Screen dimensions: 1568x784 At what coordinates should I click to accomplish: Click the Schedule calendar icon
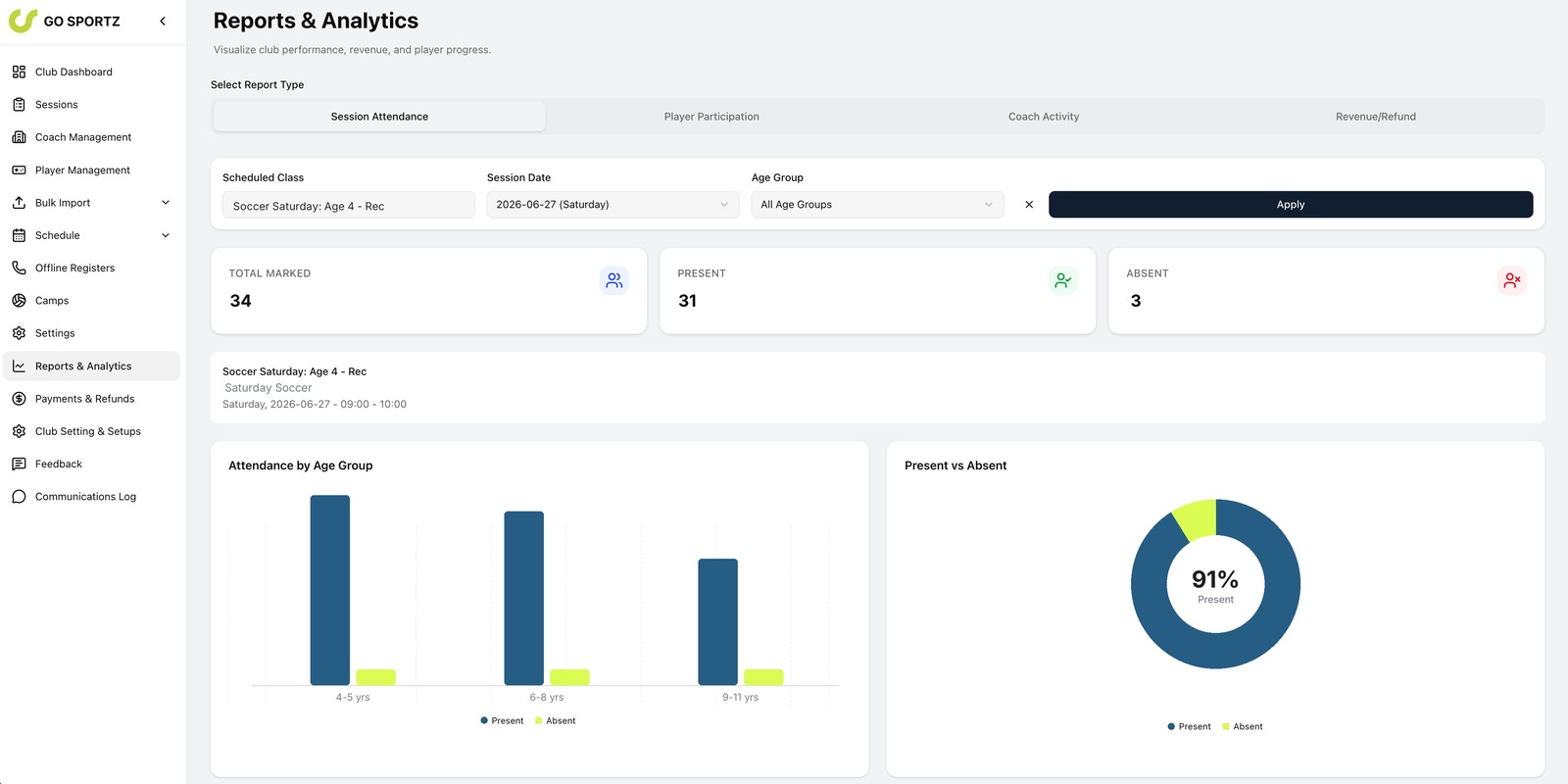pyautogui.click(x=19, y=235)
